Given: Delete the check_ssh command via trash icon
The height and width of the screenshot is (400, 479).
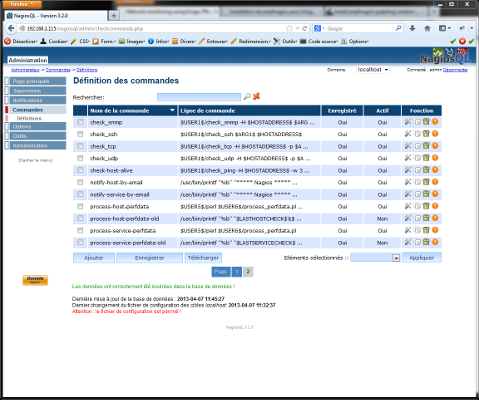Looking at the screenshot, I should pyautogui.click(x=426, y=134).
